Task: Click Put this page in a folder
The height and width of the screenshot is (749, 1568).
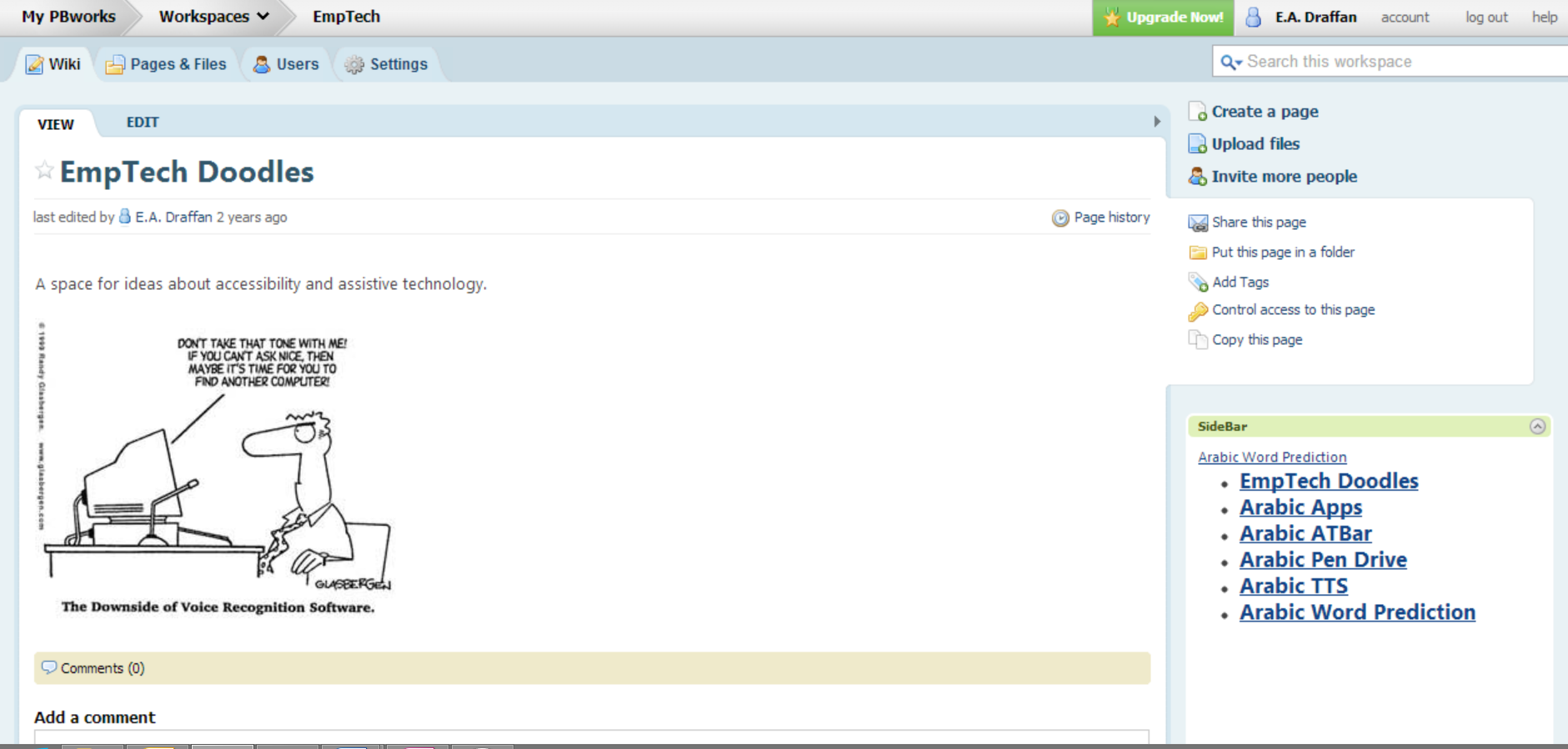Action: [1283, 252]
